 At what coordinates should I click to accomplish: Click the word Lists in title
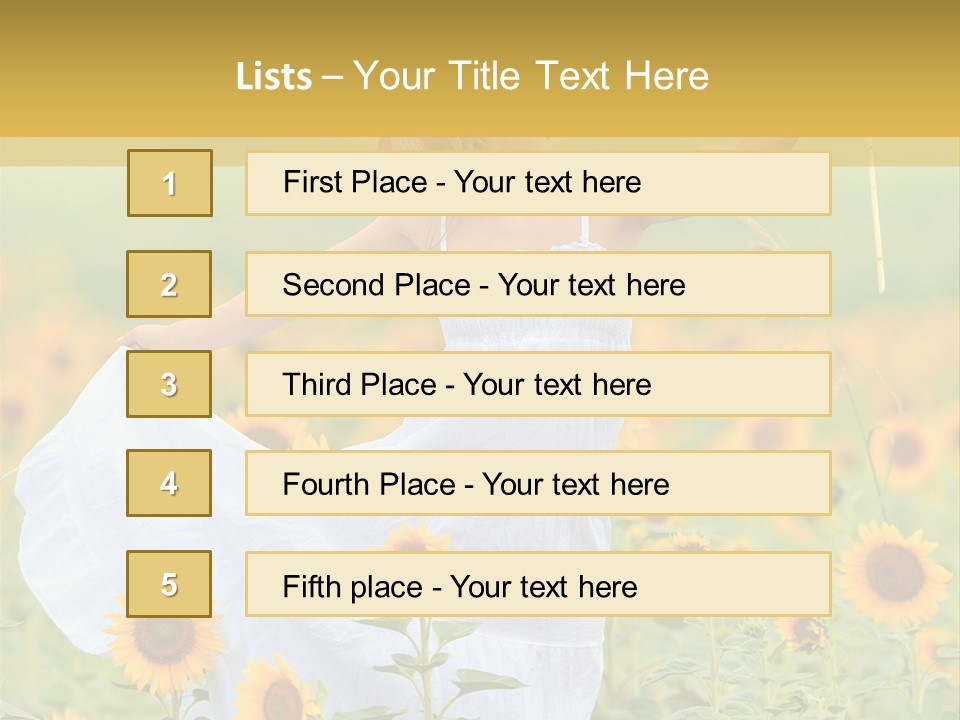pyautogui.click(x=274, y=77)
